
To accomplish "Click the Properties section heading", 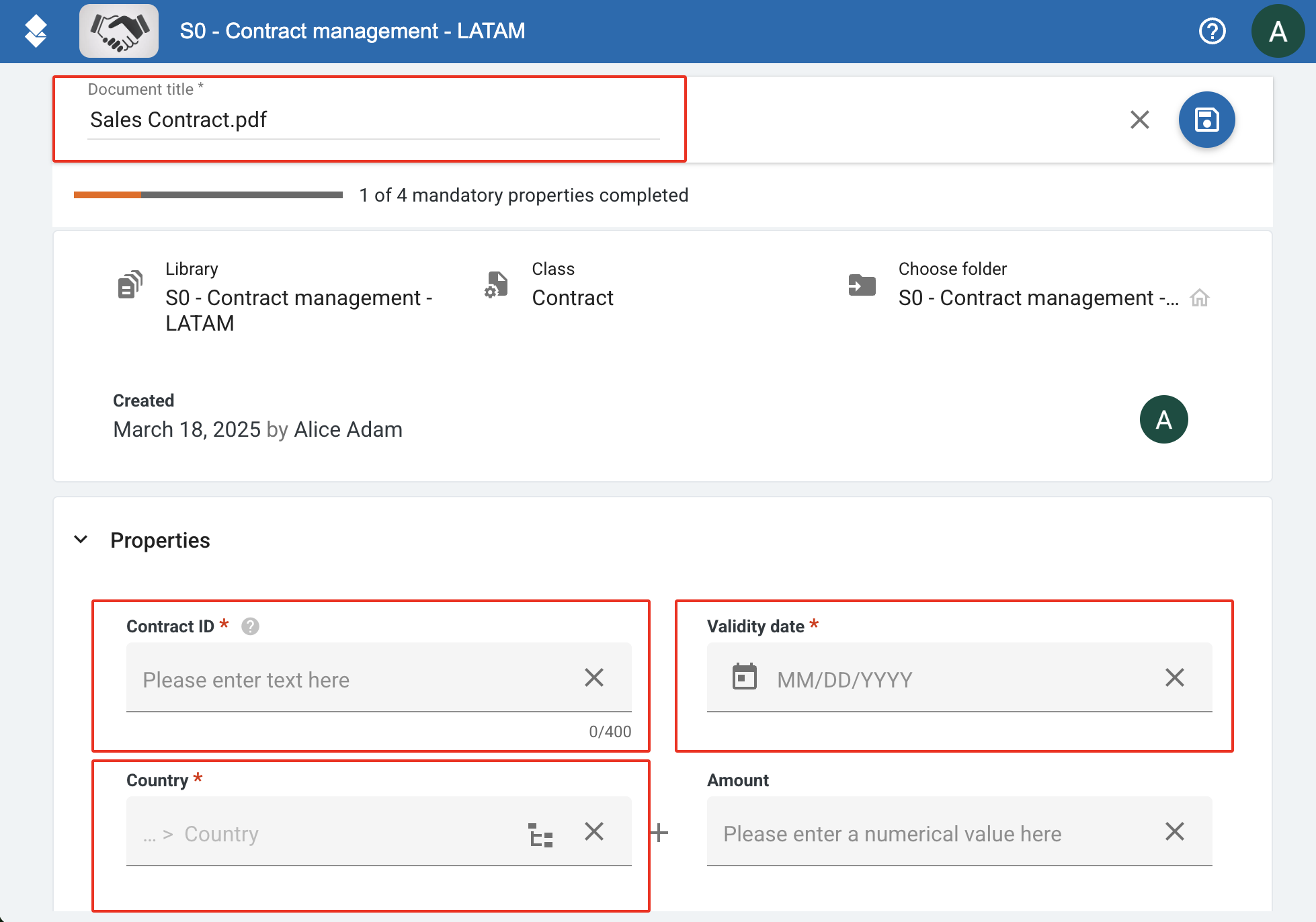I will tap(160, 540).
